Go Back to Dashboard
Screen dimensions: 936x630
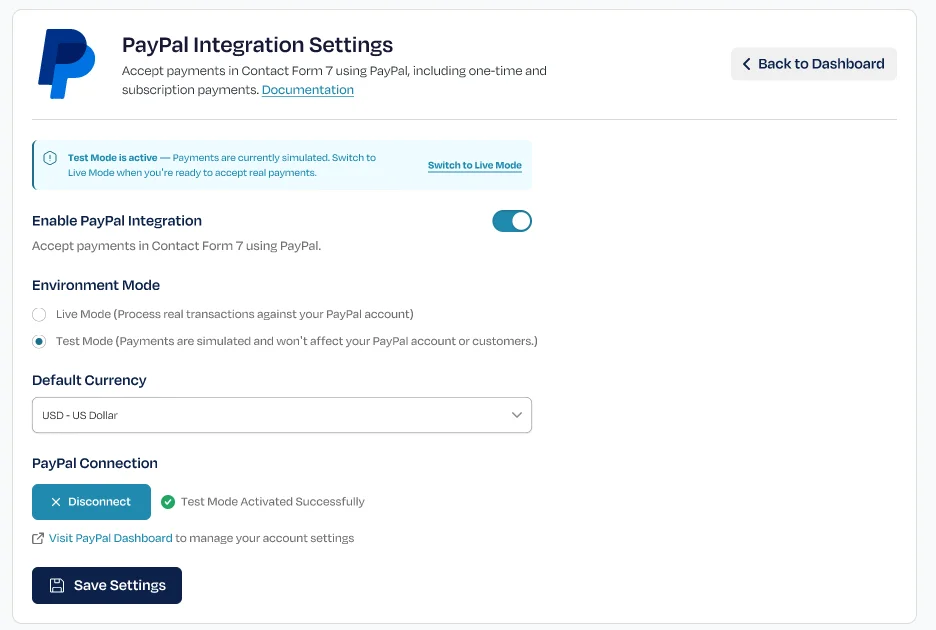pos(814,64)
